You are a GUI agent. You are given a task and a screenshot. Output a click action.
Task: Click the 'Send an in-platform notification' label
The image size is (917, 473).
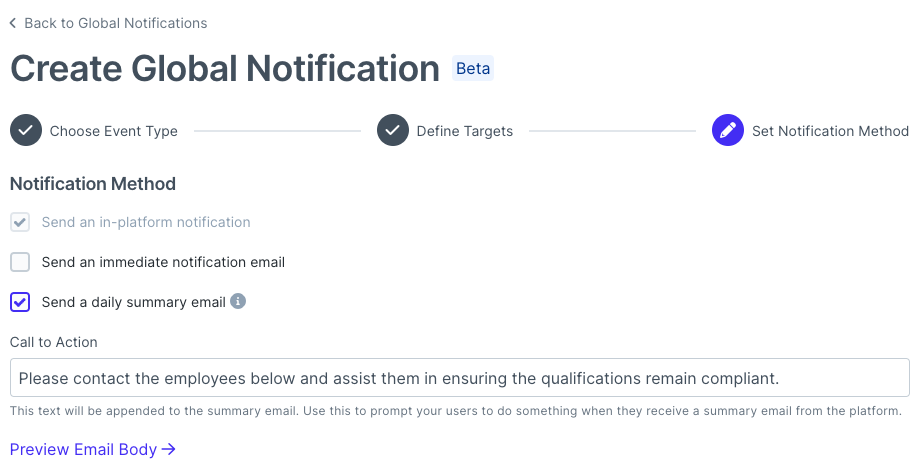click(x=146, y=222)
